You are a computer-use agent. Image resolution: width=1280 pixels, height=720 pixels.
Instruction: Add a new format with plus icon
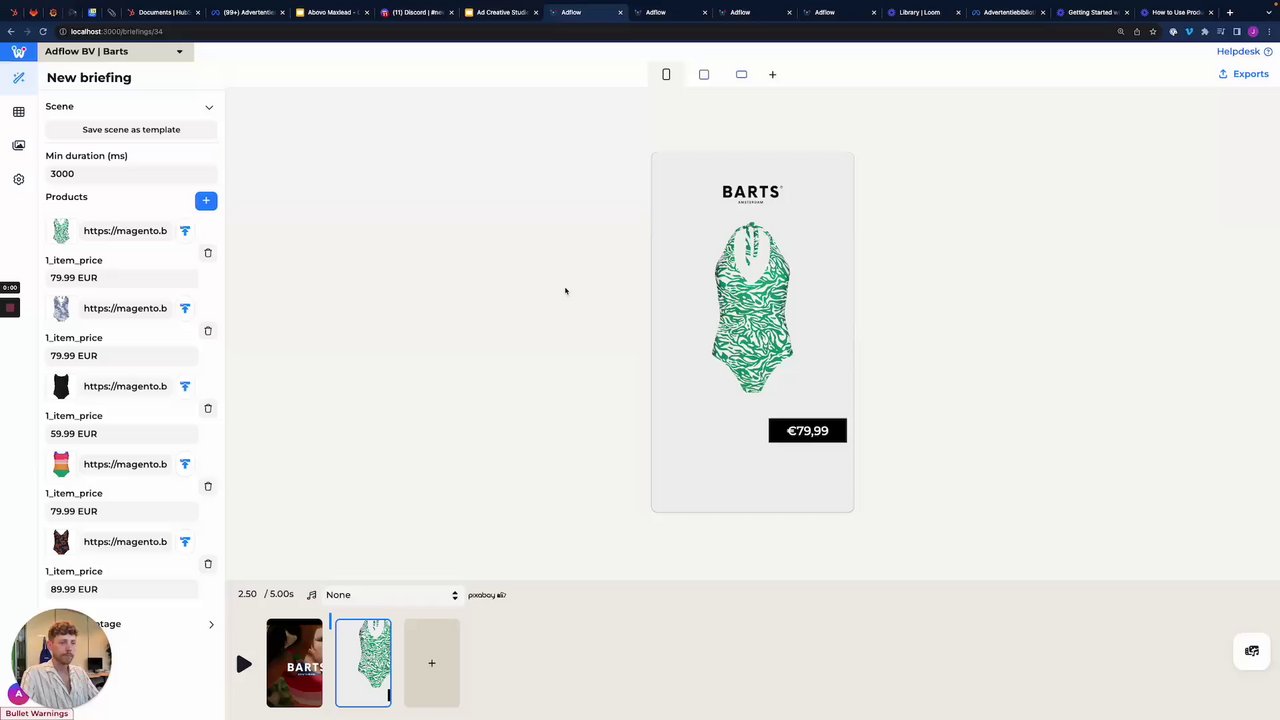point(772,74)
